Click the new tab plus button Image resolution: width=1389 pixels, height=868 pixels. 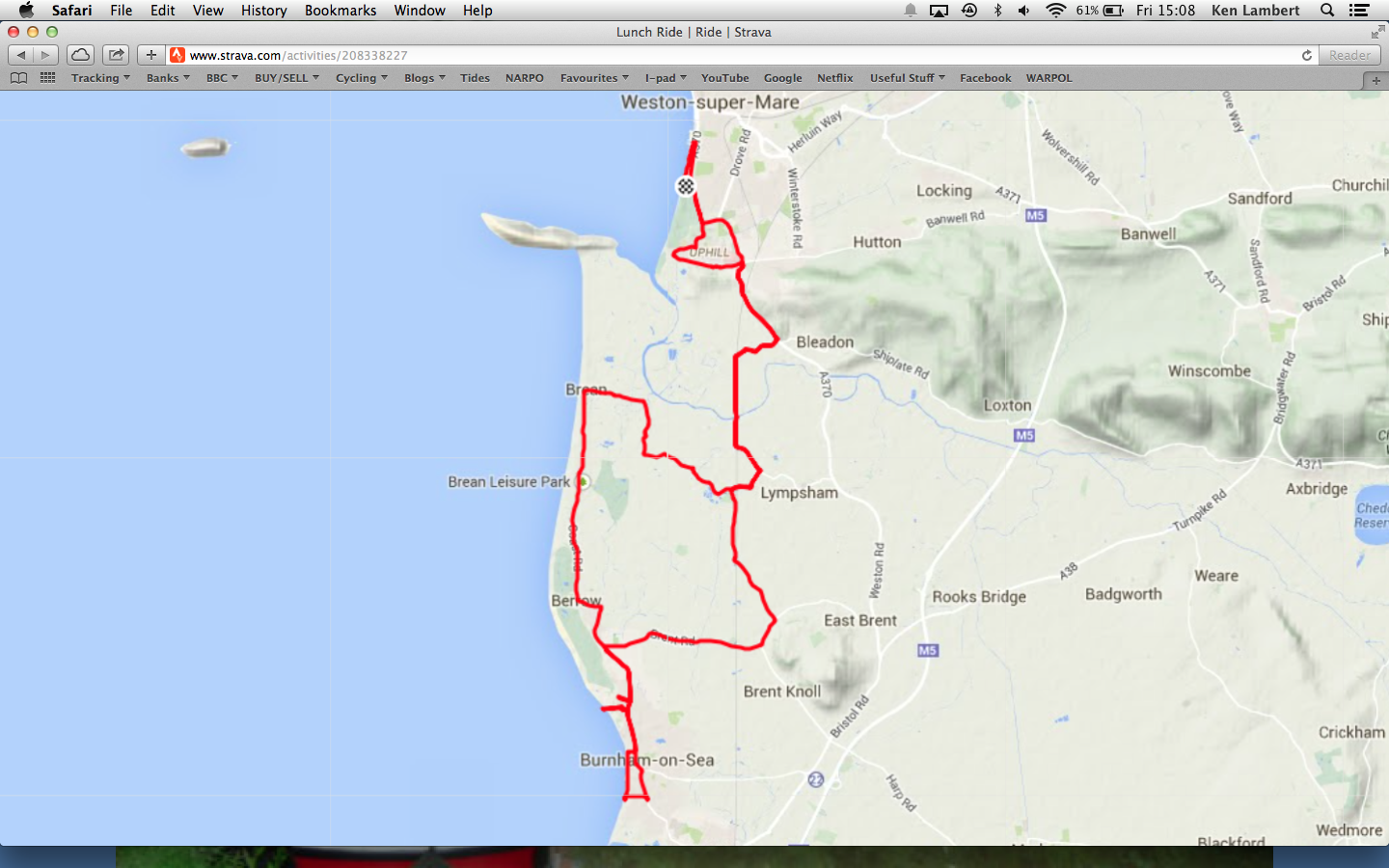[1376, 81]
